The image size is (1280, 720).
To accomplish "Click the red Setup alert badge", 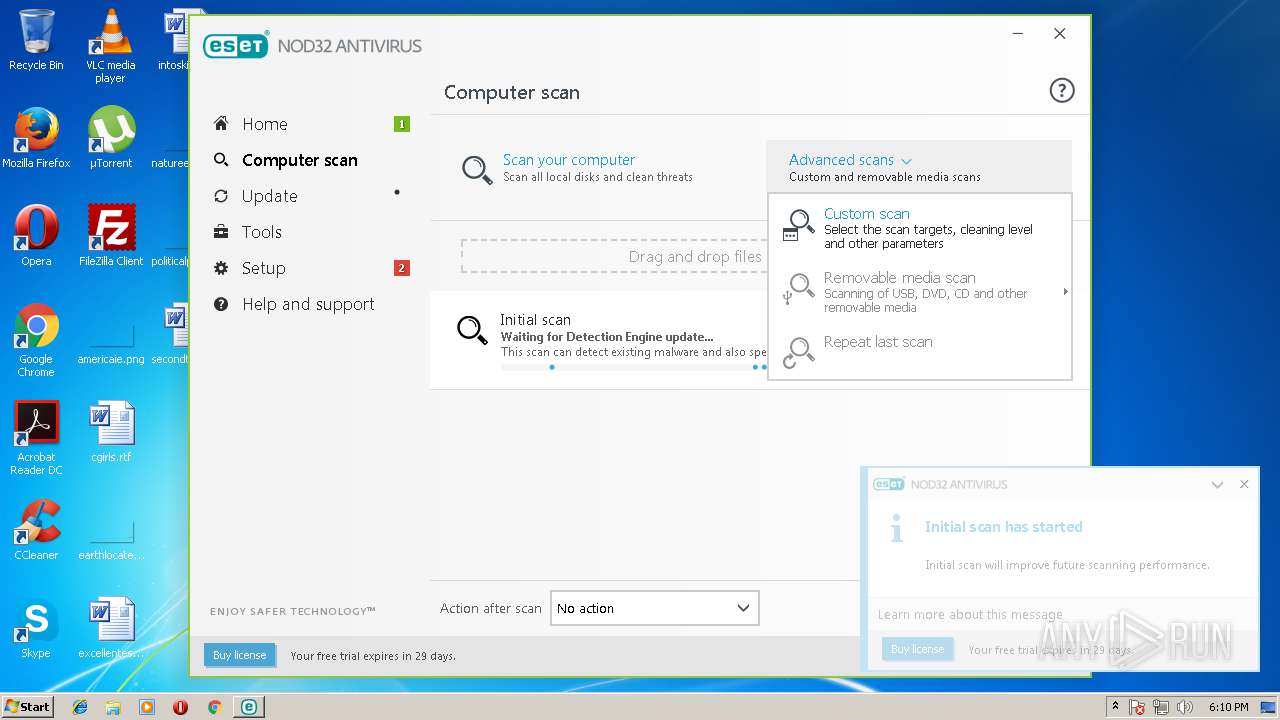I will [x=402, y=268].
